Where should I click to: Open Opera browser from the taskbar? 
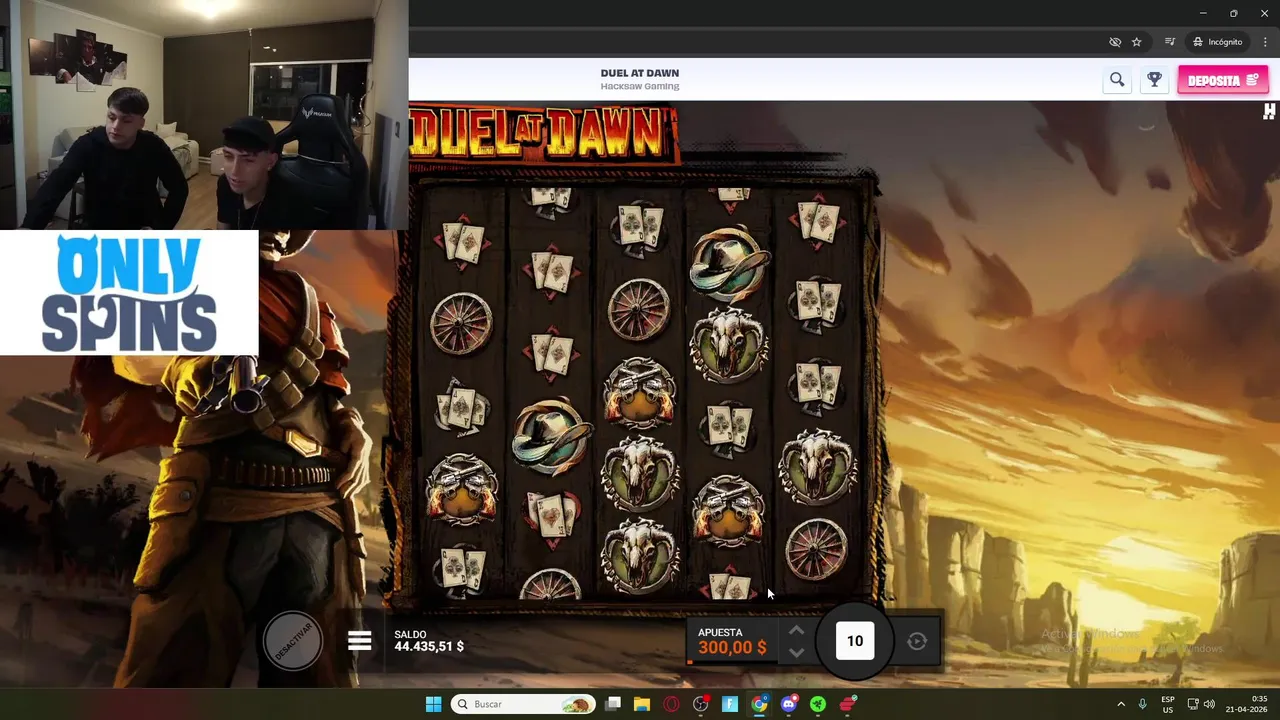pos(671,704)
